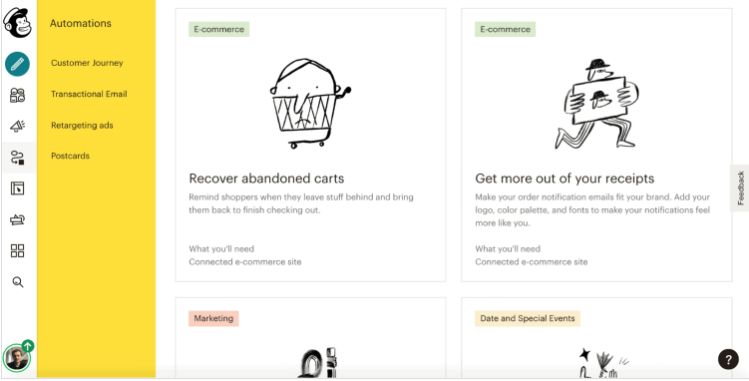The height and width of the screenshot is (381, 749).
Task: Click the Marketing category tag
Action: [x=214, y=318]
